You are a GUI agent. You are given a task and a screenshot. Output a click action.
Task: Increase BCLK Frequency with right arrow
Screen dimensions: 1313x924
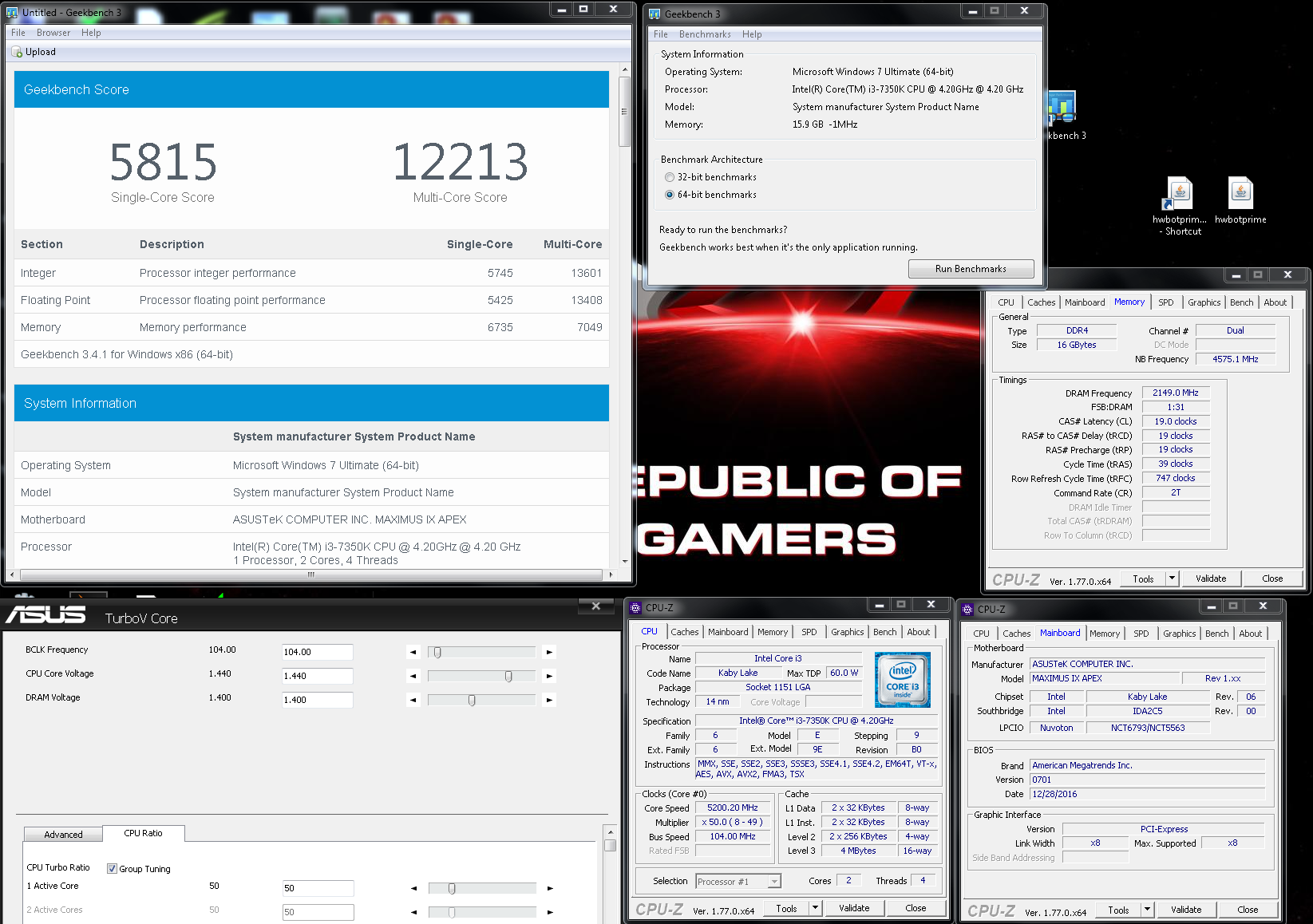point(549,652)
